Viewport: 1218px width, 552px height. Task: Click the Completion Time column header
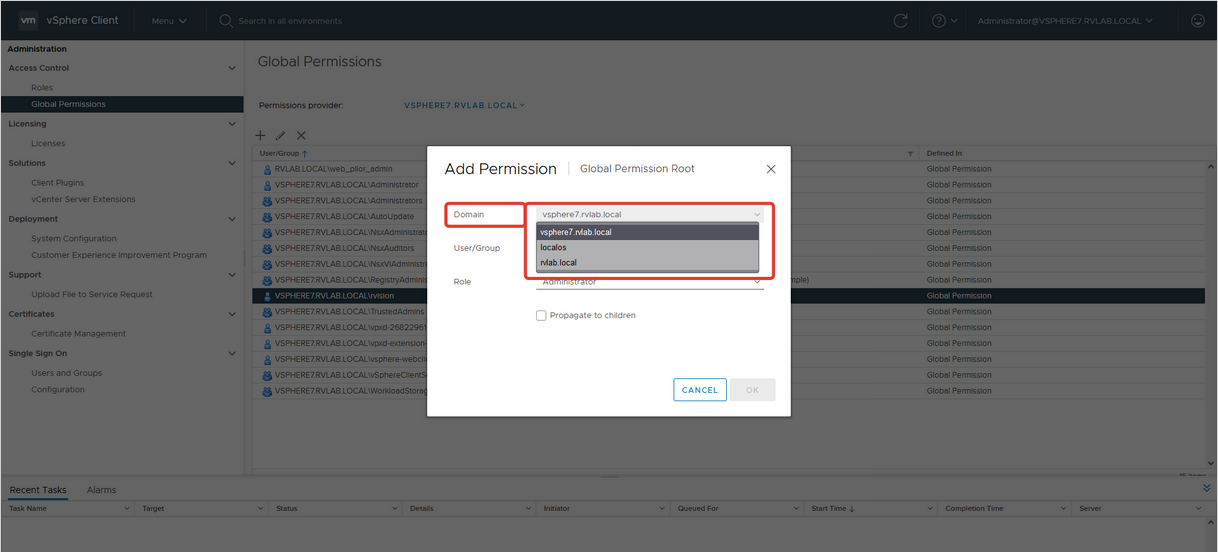click(x=974, y=508)
